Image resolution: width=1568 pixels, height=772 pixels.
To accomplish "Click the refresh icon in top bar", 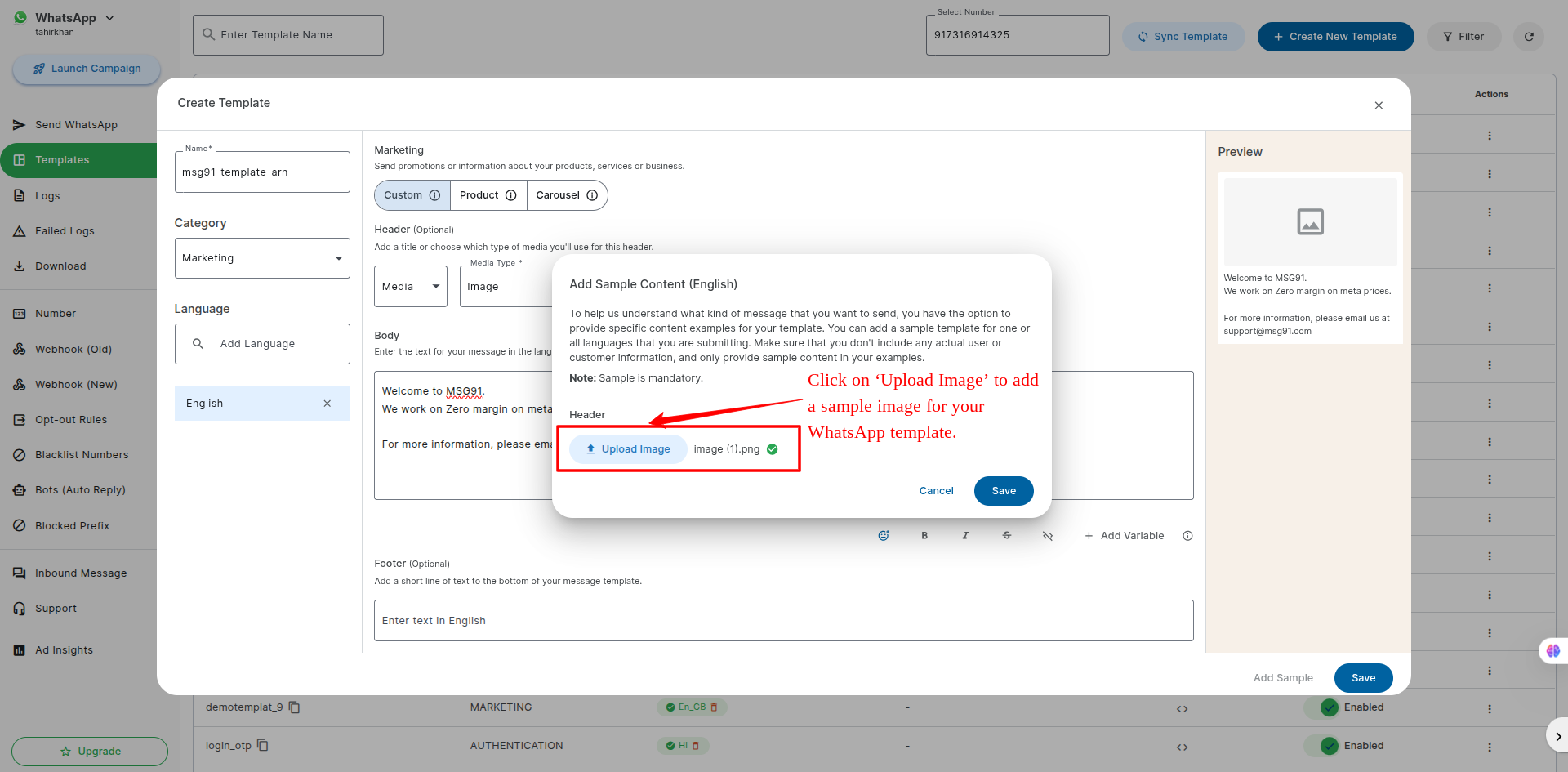I will 1529,37.
